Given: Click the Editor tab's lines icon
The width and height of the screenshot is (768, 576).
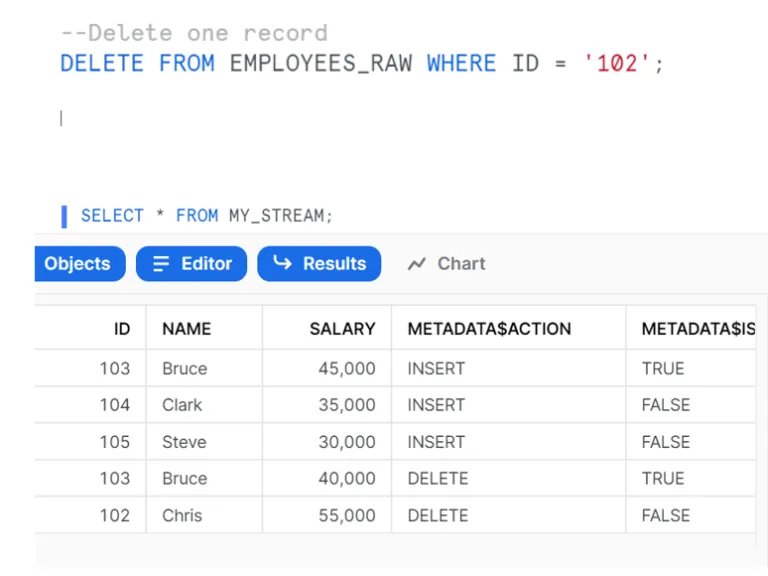Looking at the screenshot, I should tap(160, 264).
